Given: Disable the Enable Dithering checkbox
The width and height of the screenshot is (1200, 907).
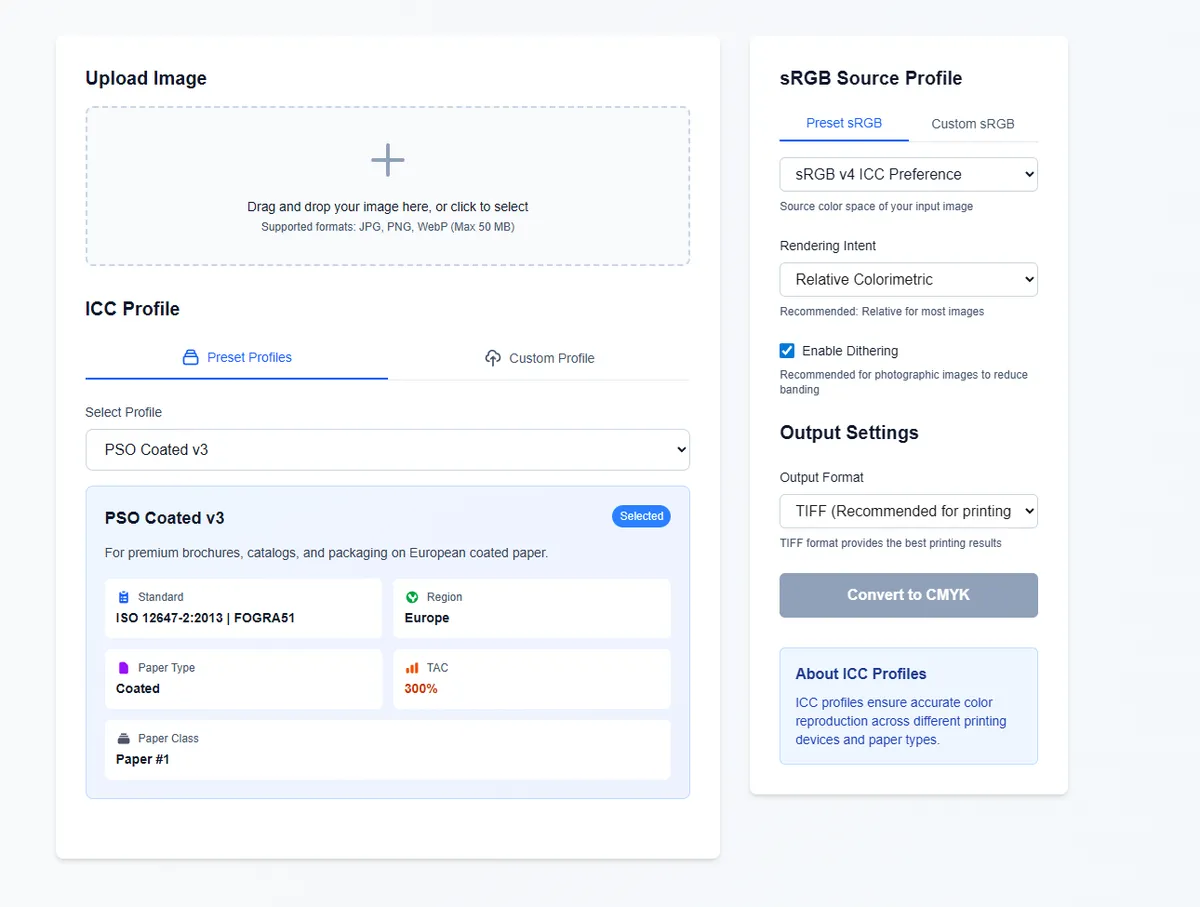Looking at the screenshot, I should pos(787,351).
